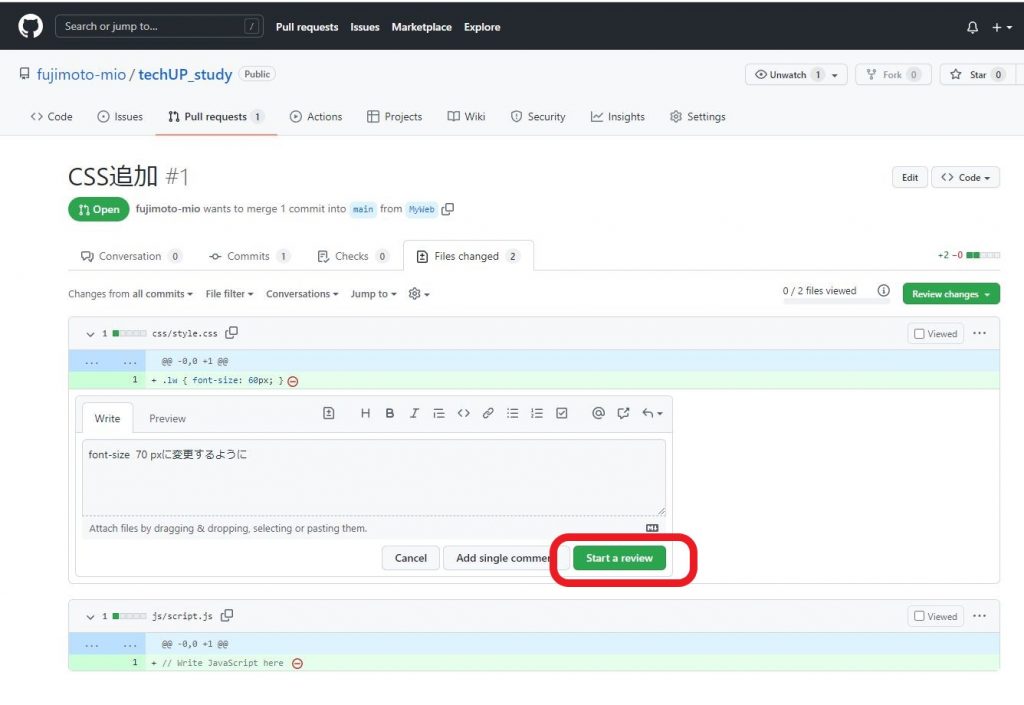Open the notifications bell
This screenshot has height=705, width=1024.
pos(972,27)
